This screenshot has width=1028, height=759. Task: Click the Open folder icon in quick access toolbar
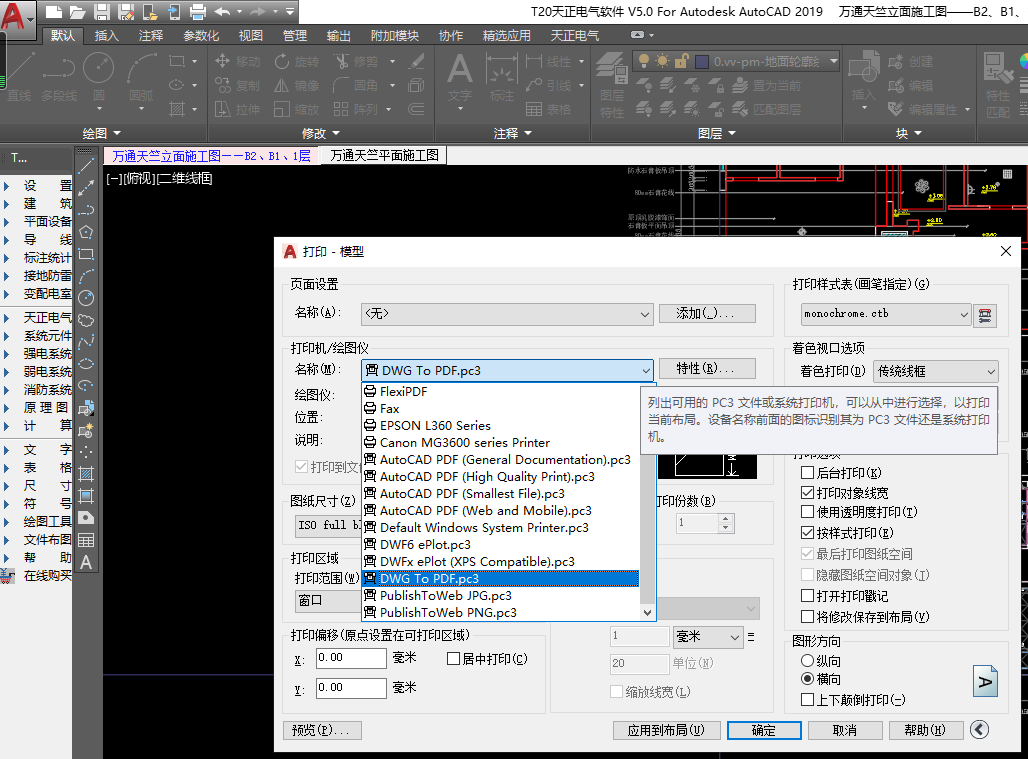tap(77, 11)
